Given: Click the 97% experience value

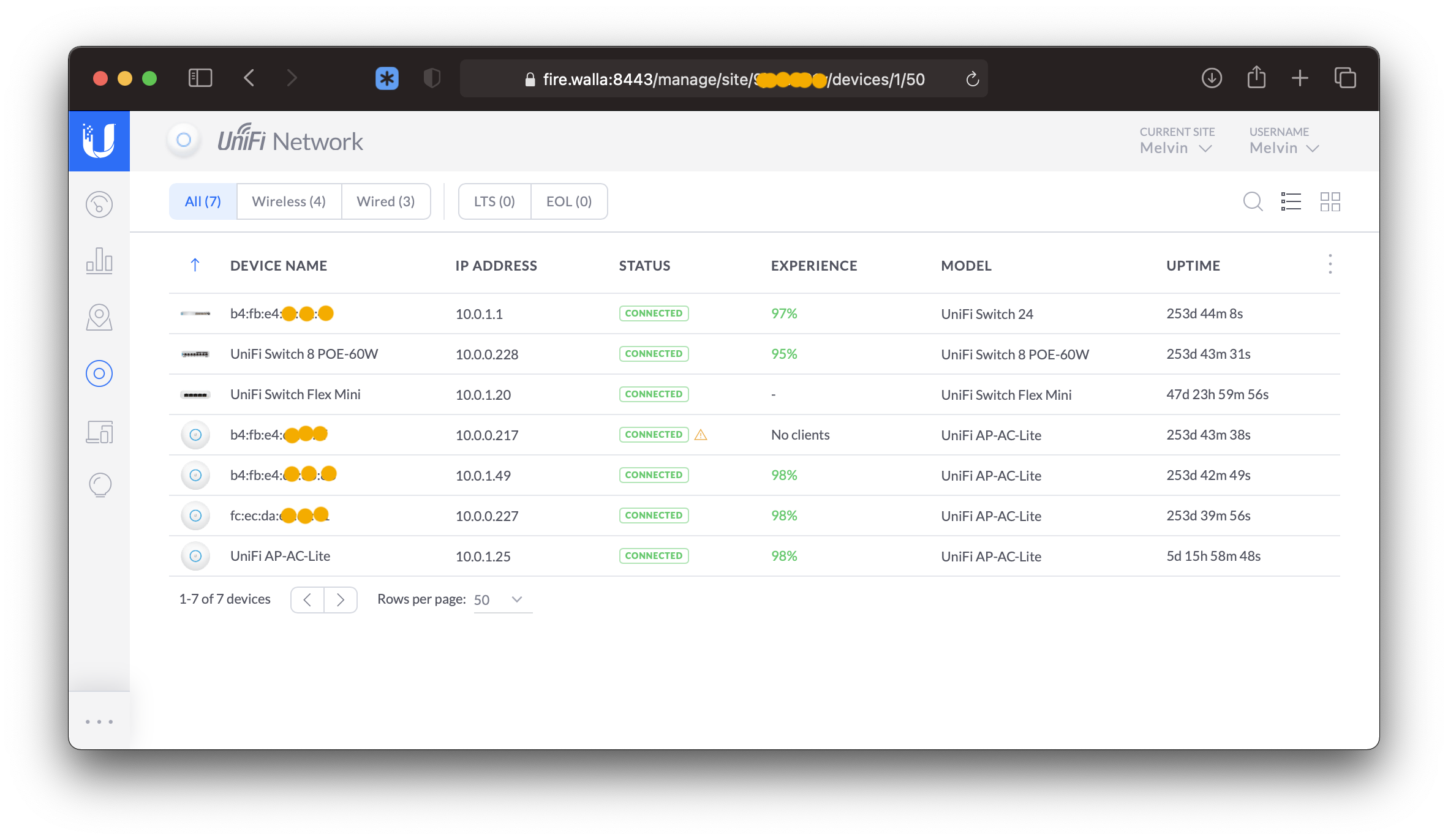Looking at the screenshot, I should pyautogui.click(x=784, y=313).
